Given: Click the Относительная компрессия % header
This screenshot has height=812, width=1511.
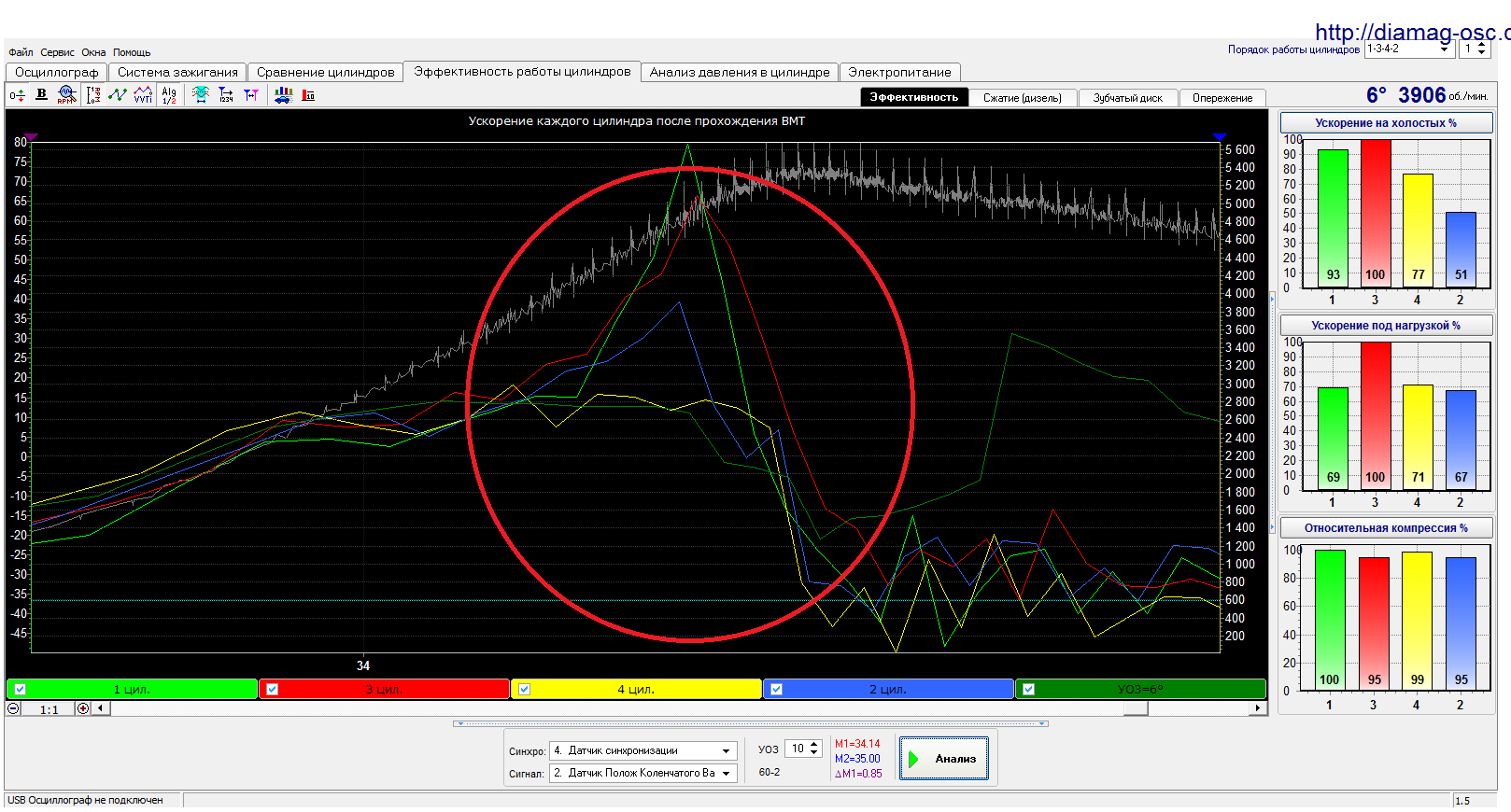Looking at the screenshot, I should pyautogui.click(x=1386, y=528).
